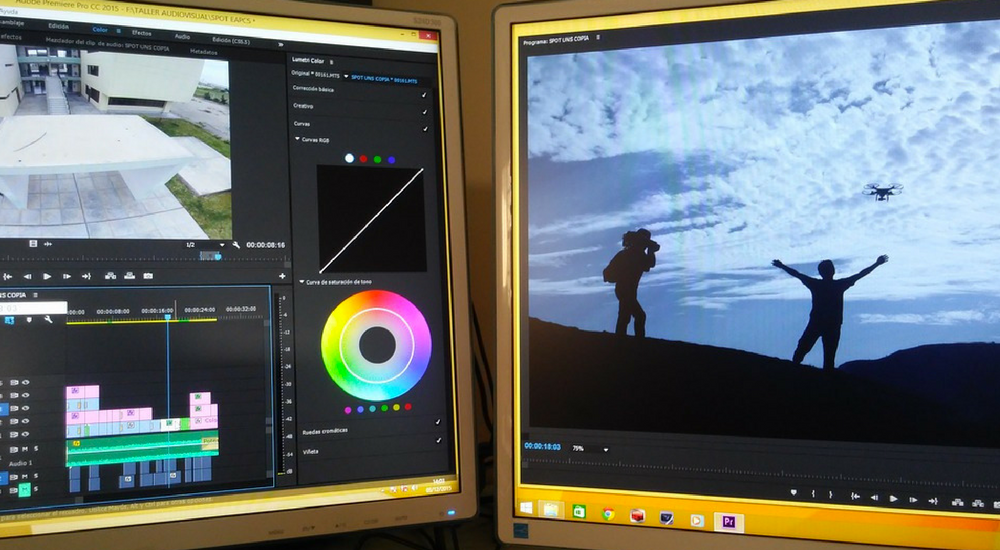Select the red channel curve swatch
Screen dimensions: 1000x550
(x=363, y=159)
